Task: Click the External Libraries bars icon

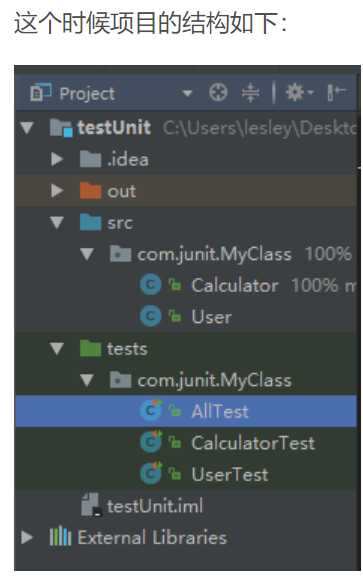Action: click(x=60, y=537)
